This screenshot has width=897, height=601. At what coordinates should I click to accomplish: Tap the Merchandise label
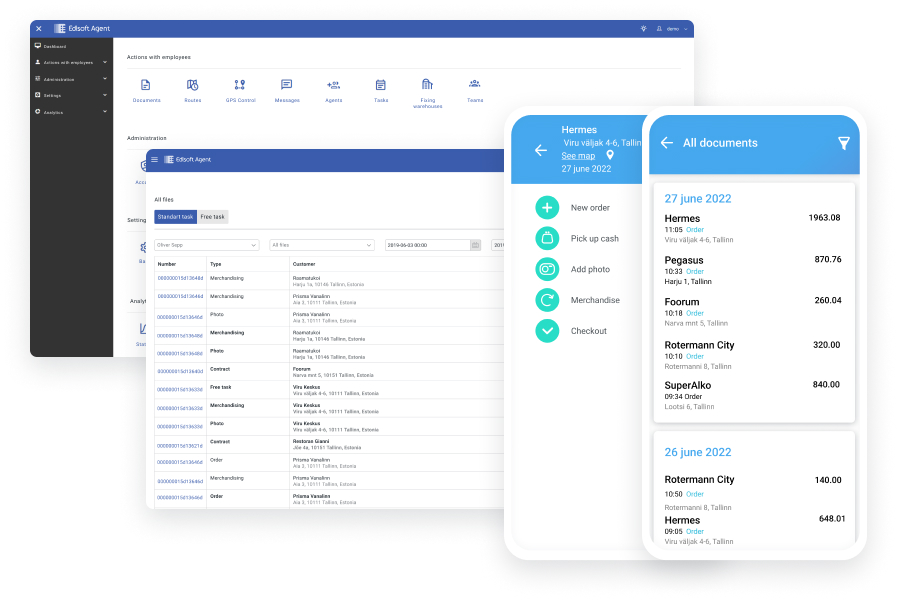click(x=595, y=300)
